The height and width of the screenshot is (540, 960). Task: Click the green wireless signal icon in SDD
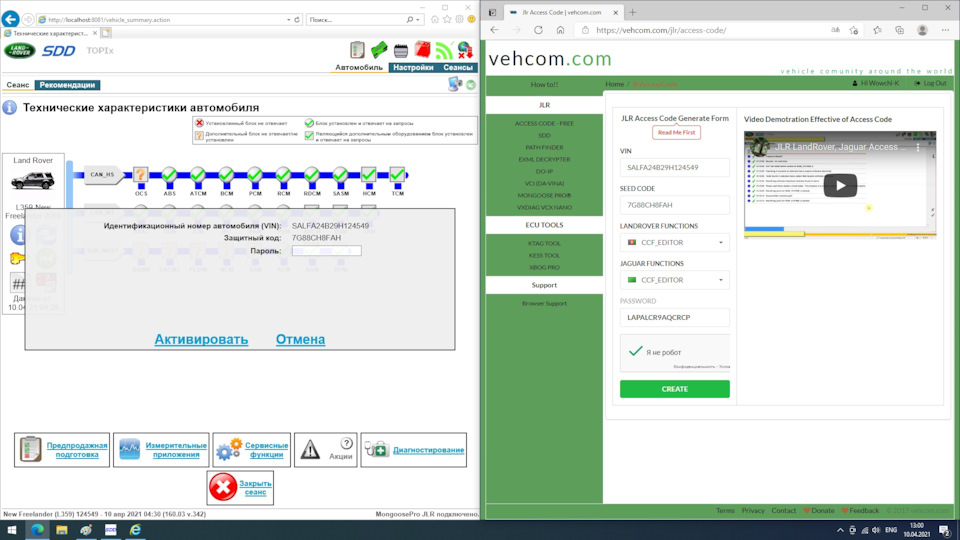[444, 50]
